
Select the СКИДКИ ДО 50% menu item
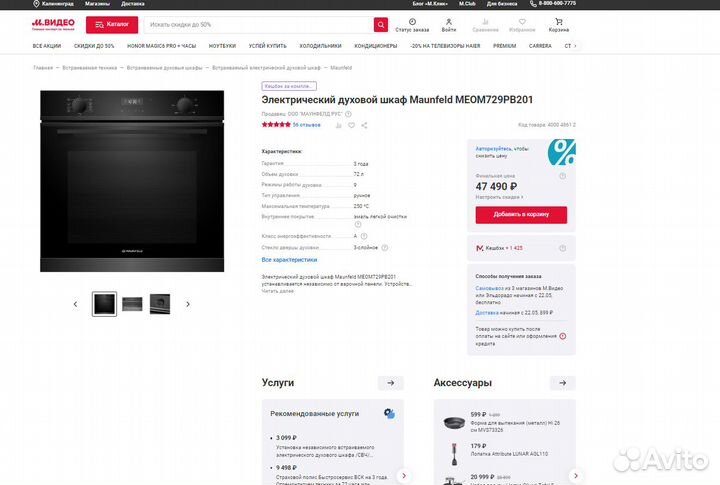tap(94, 46)
